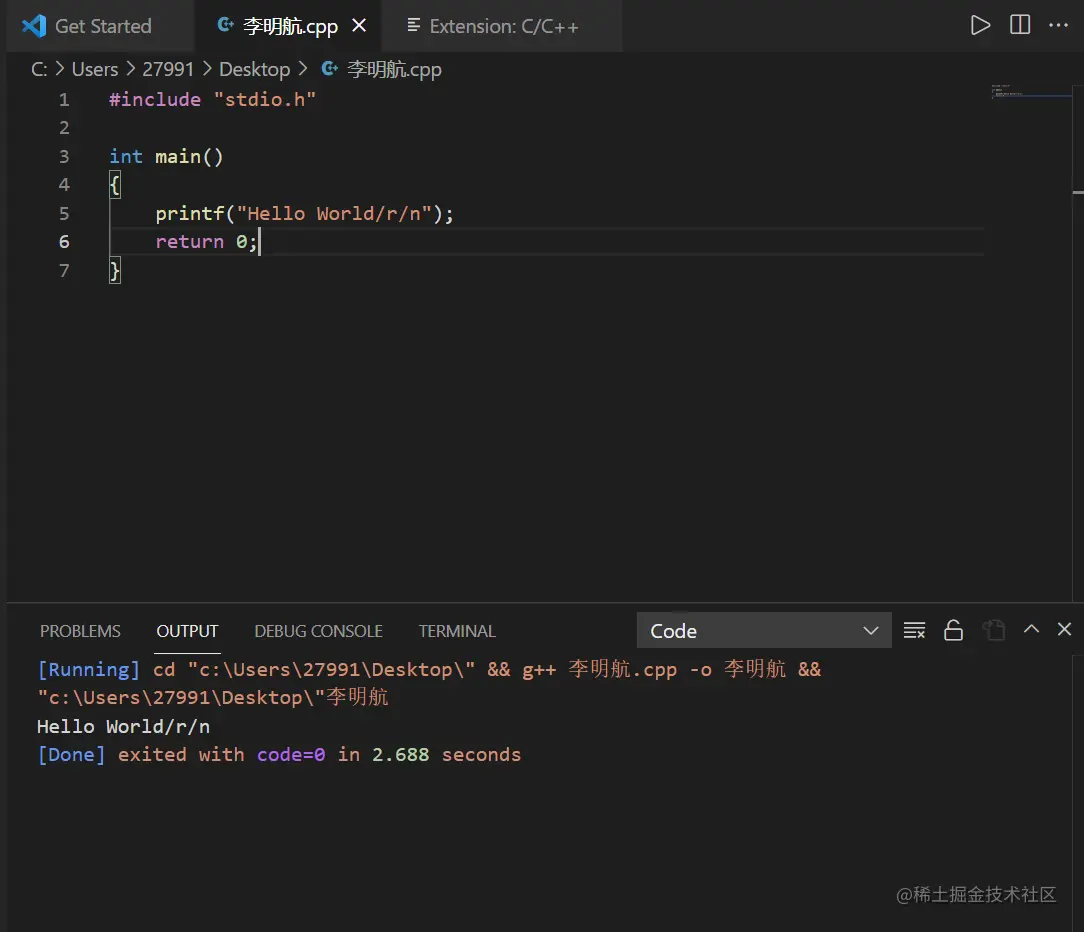The height and width of the screenshot is (932, 1084).
Task: Close the bottom panel
Action: pyautogui.click(x=1064, y=628)
